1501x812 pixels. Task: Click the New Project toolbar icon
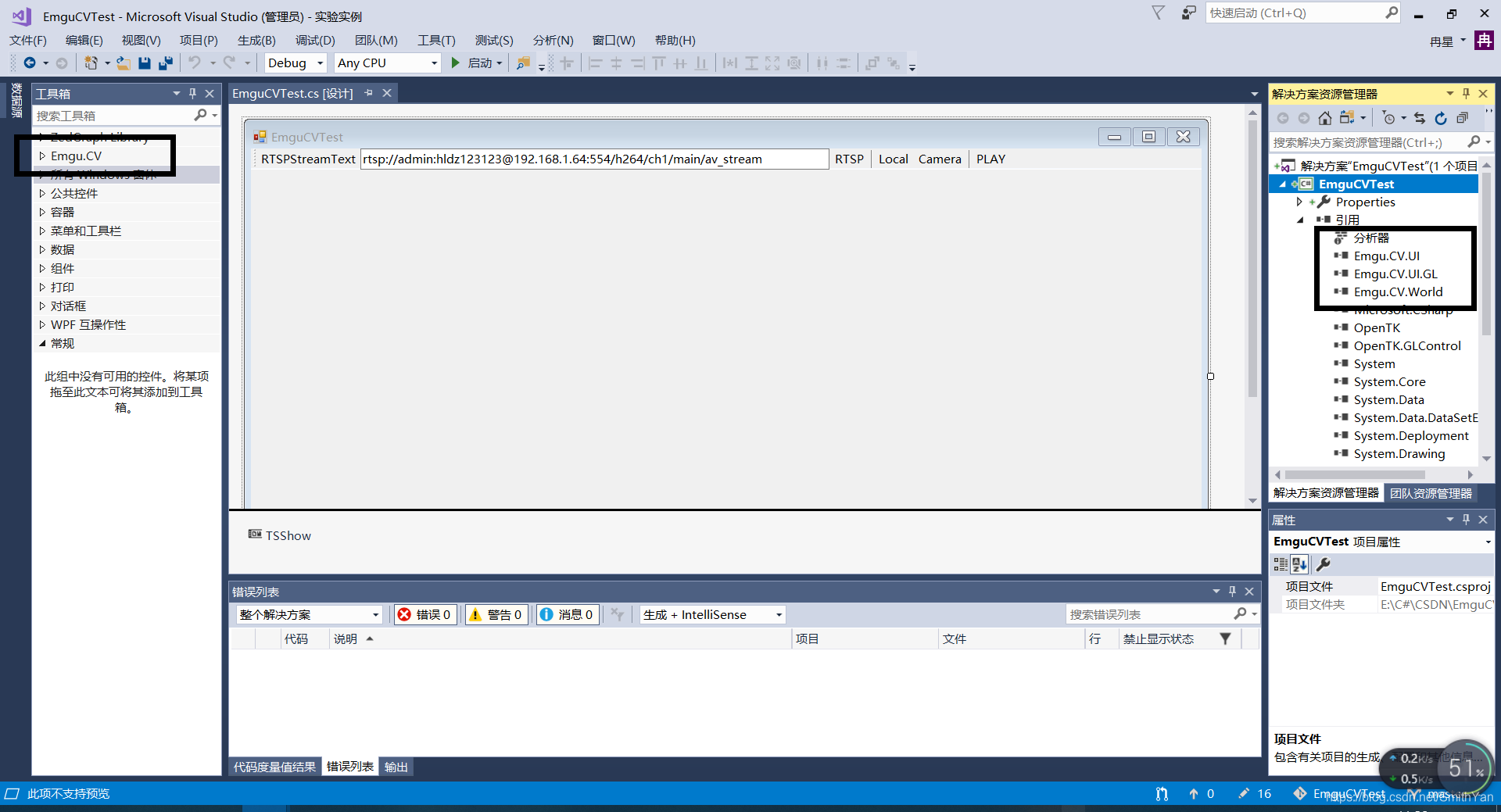click(x=91, y=63)
